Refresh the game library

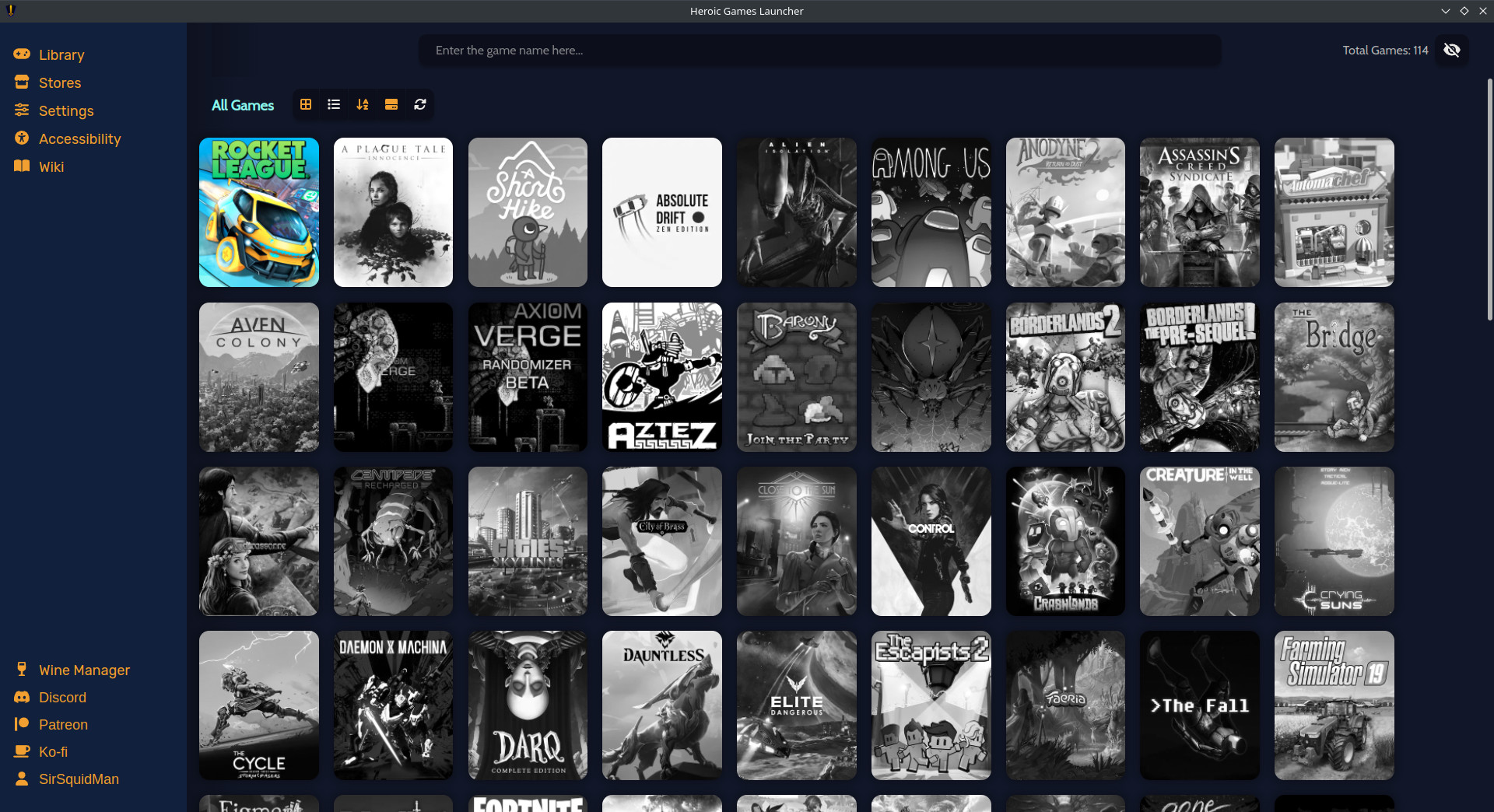pyautogui.click(x=420, y=104)
